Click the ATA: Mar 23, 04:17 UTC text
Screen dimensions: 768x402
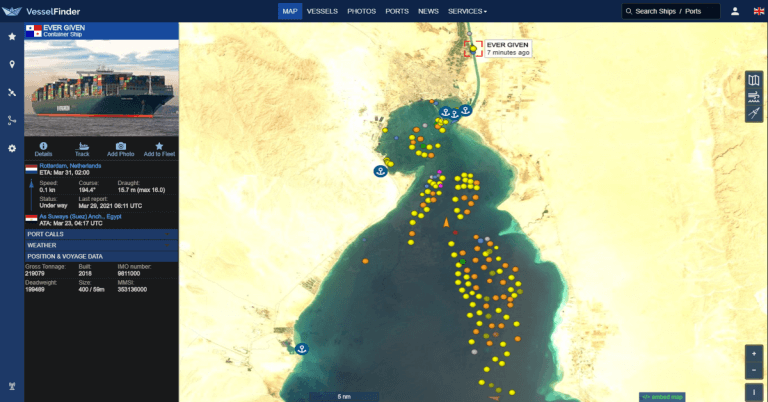pos(71,223)
